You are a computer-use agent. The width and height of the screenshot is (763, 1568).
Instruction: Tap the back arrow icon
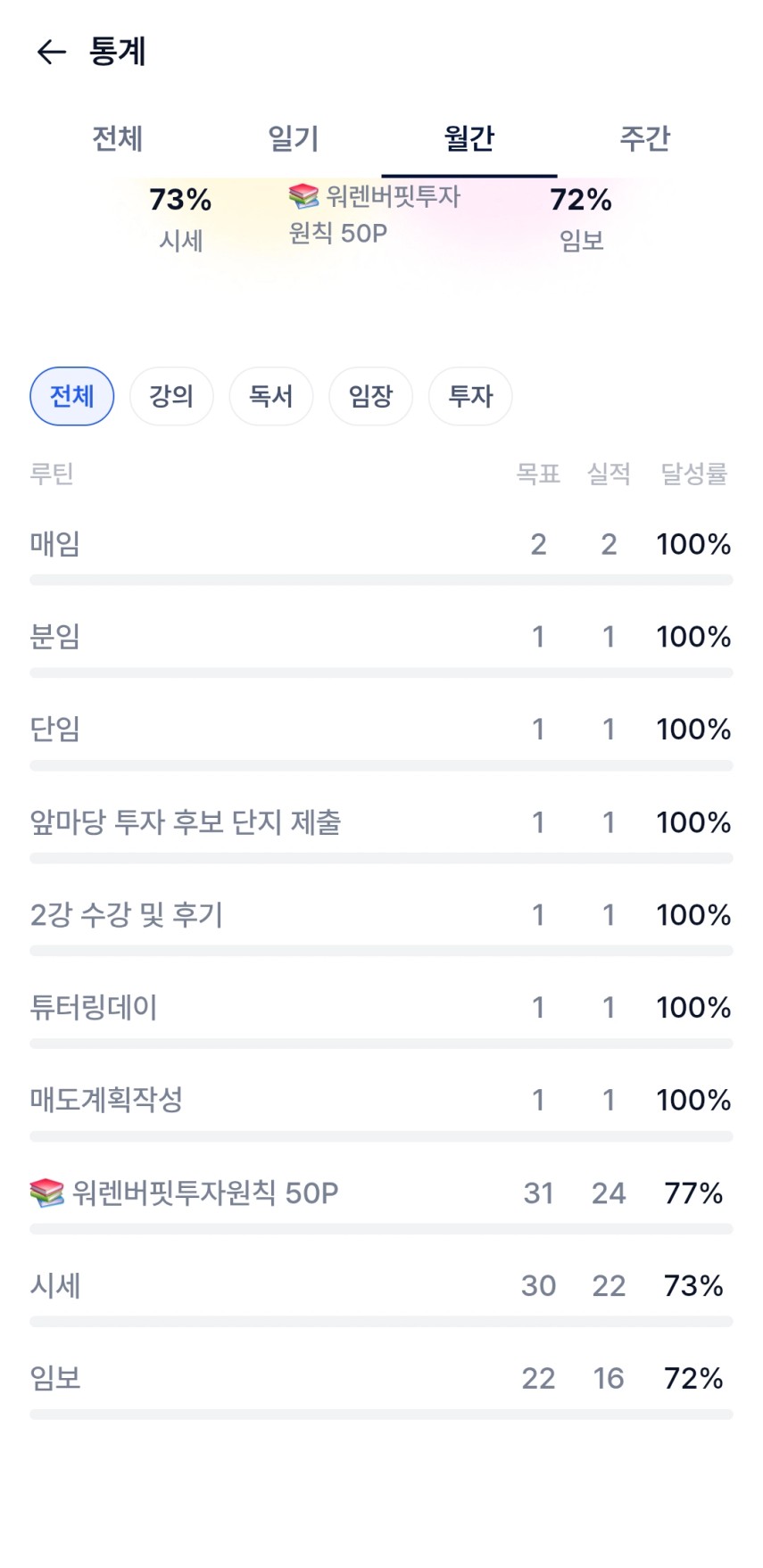51,53
